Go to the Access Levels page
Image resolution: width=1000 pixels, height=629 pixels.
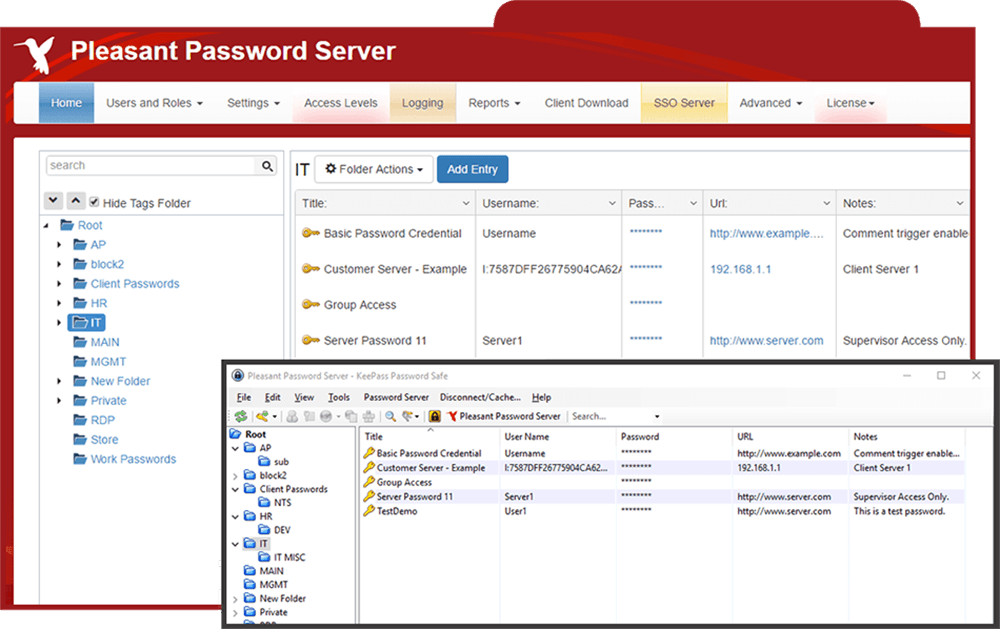pyautogui.click(x=341, y=103)
